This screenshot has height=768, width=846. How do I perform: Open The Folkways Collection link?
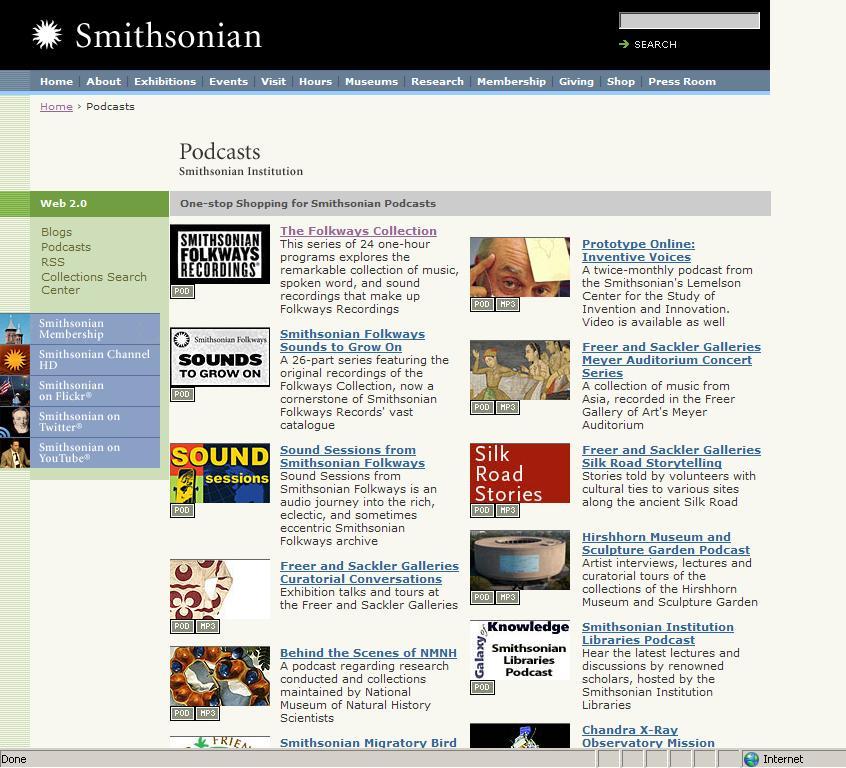point(358,231)
